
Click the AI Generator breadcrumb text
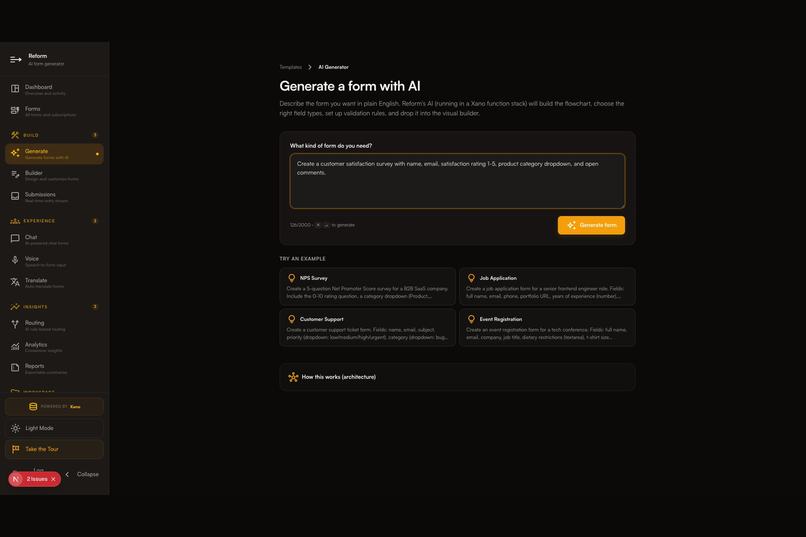(333, 67)
